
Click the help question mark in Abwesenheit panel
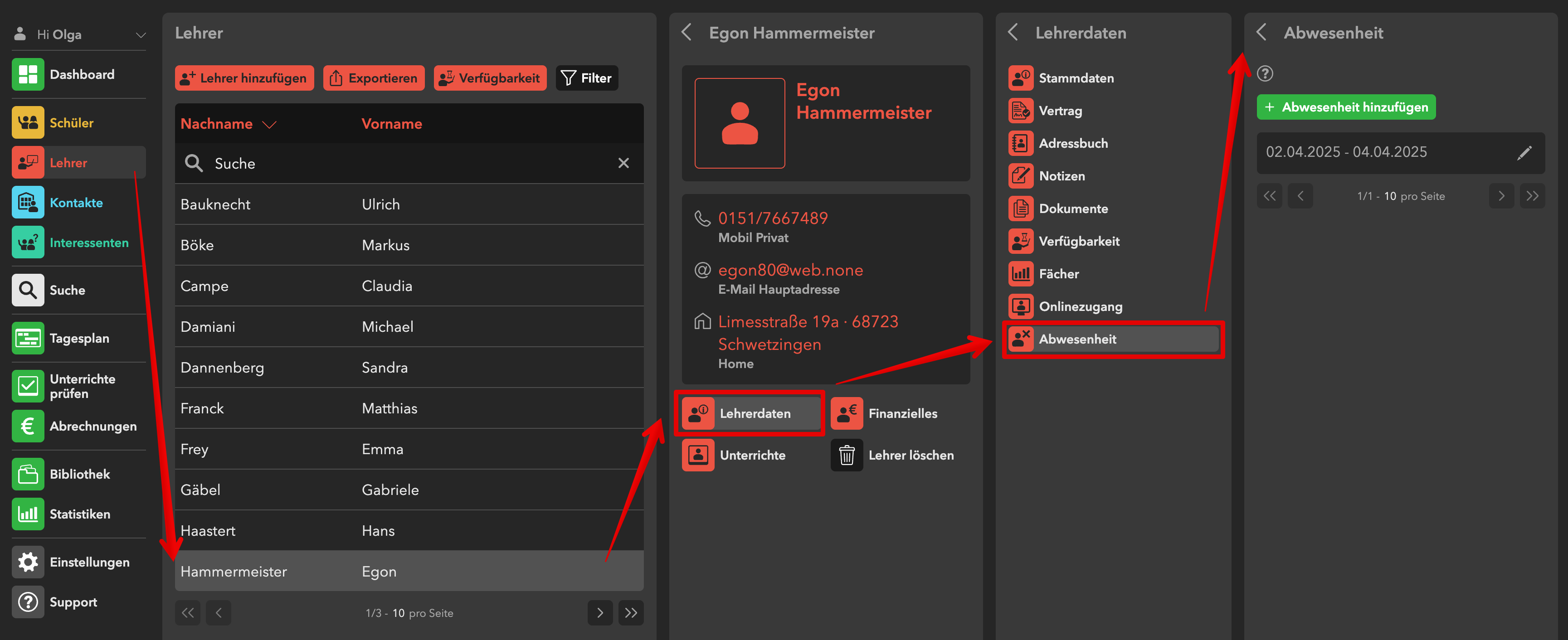tap(1265, 73)
